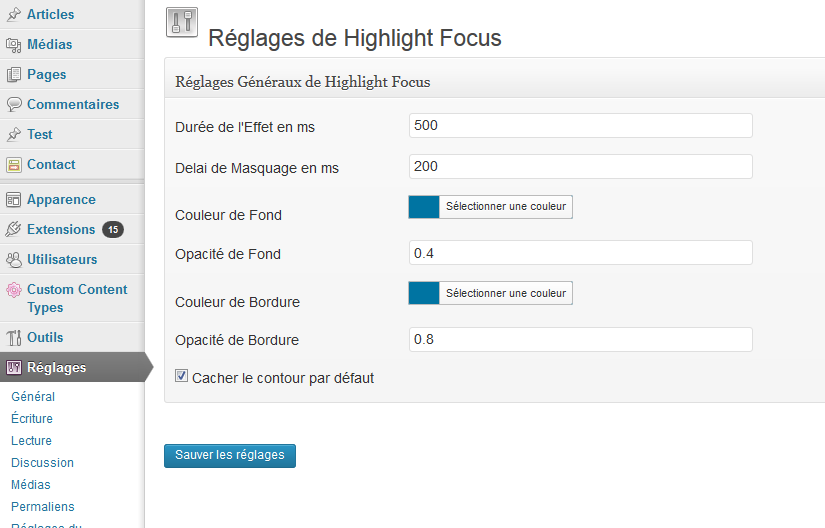Click the Apparence layout icon
Screen dimensions: 825x528
pyautogui.click(x=14, y=200)
